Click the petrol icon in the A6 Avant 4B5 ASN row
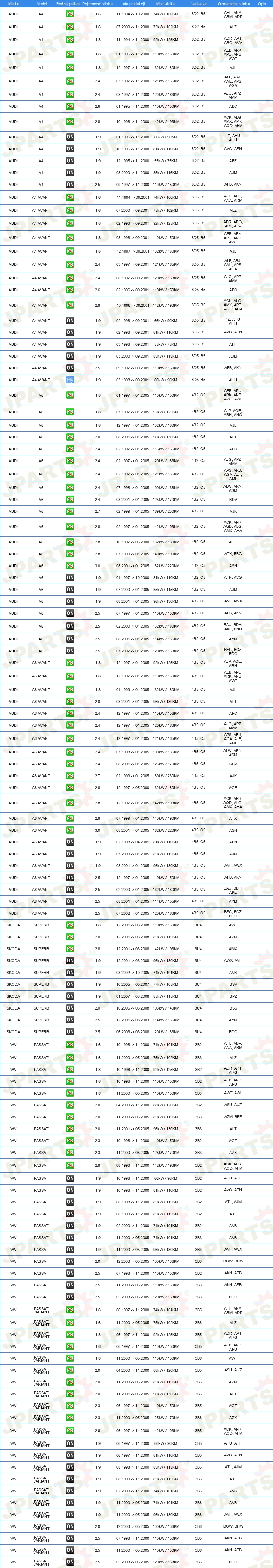The image size is (273, 1568). tap(70, 830)
